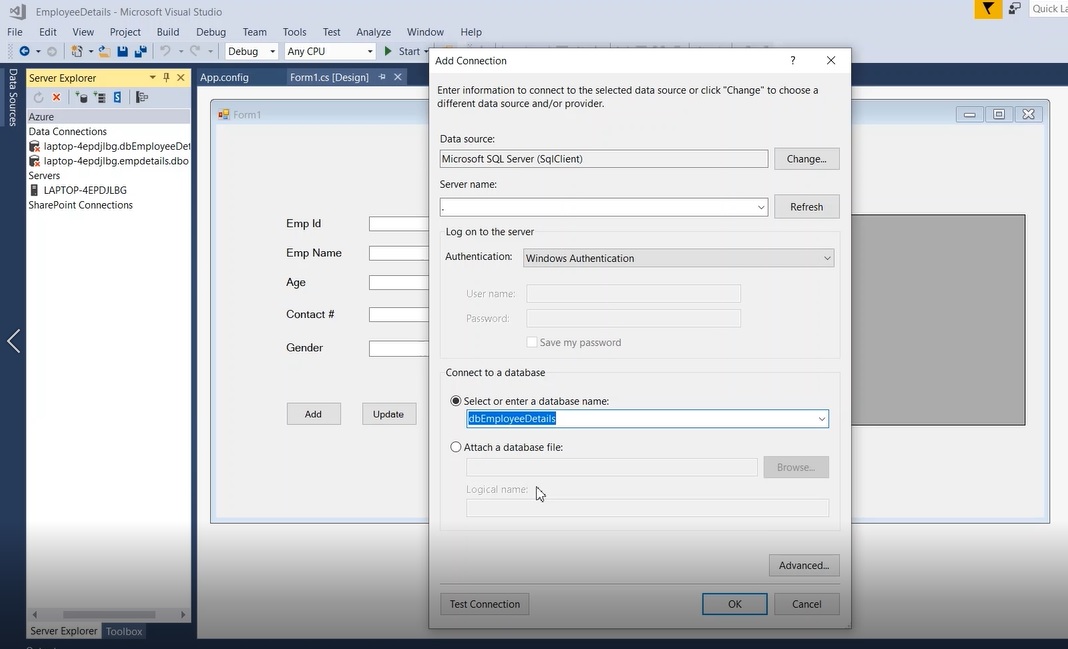Click the Refresh button beside Server name

point(806,207)
